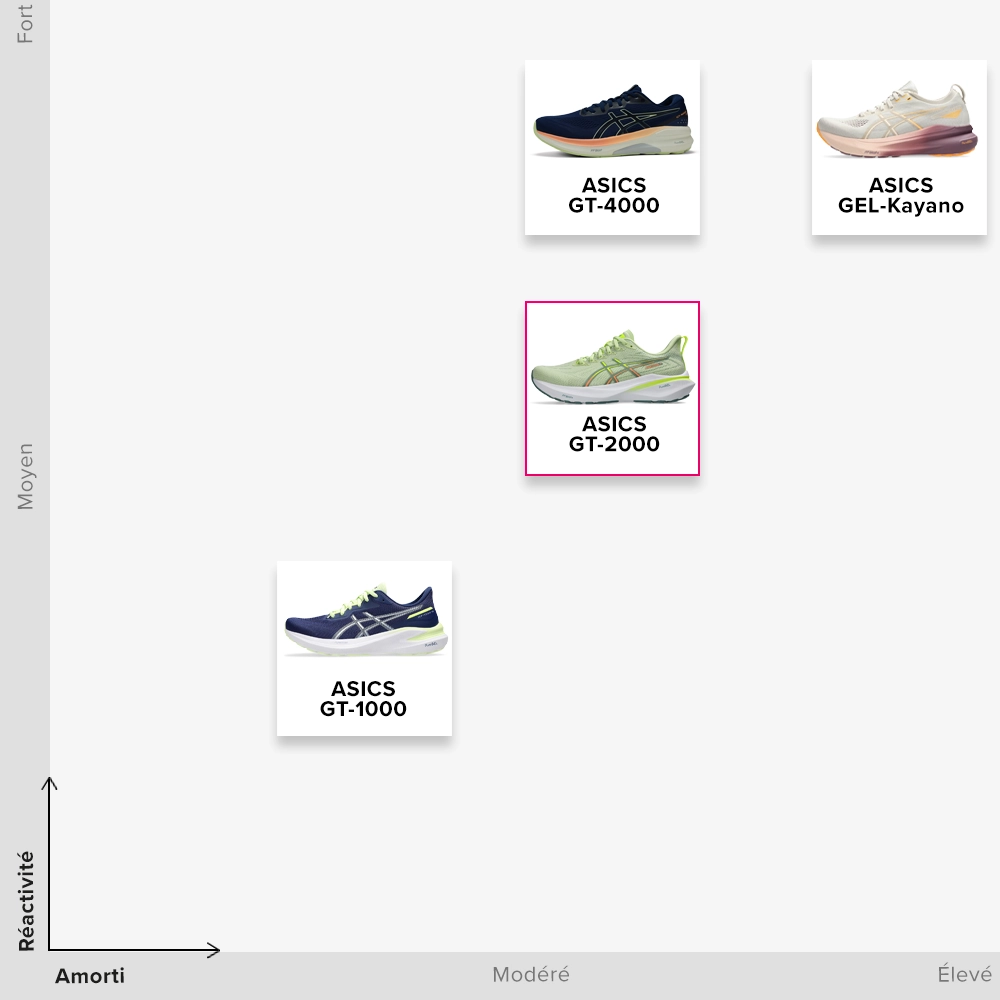
Task: Open the GT-1000 model name label
Action: [x=363, y=709]
